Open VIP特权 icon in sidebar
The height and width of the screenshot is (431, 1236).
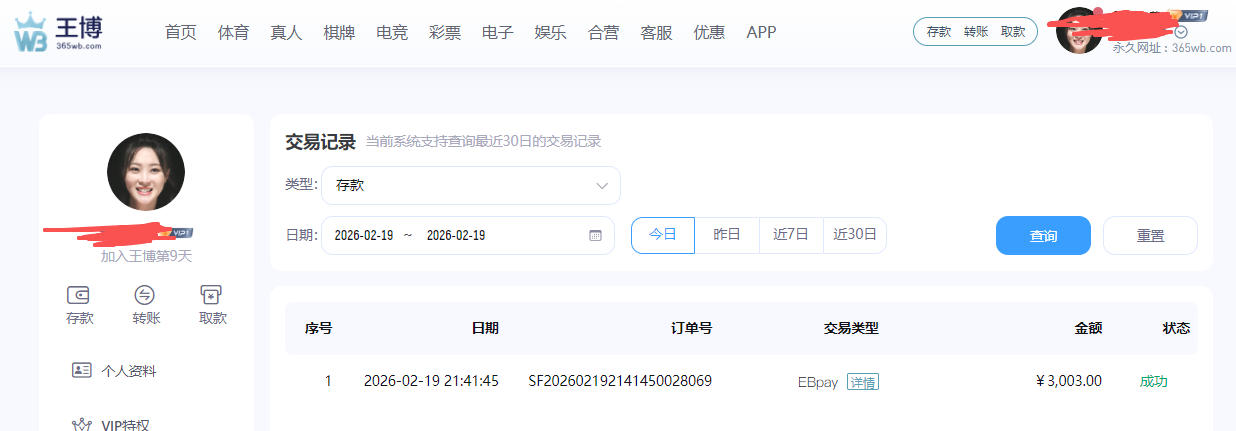click(x=82, y=424)
